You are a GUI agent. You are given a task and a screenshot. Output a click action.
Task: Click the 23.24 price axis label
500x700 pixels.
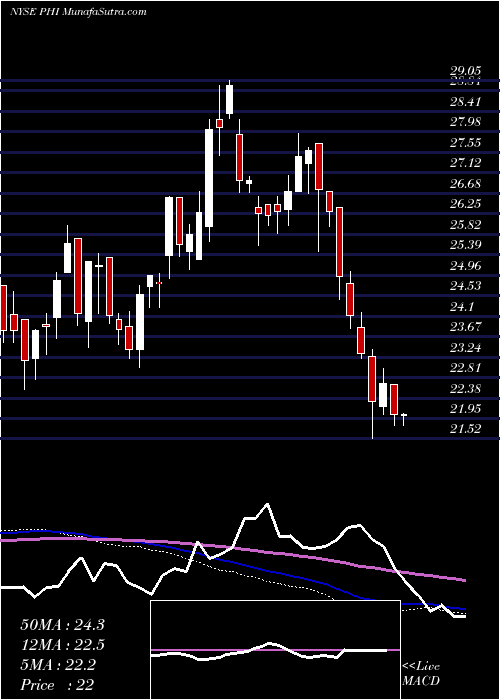[465, 348]
